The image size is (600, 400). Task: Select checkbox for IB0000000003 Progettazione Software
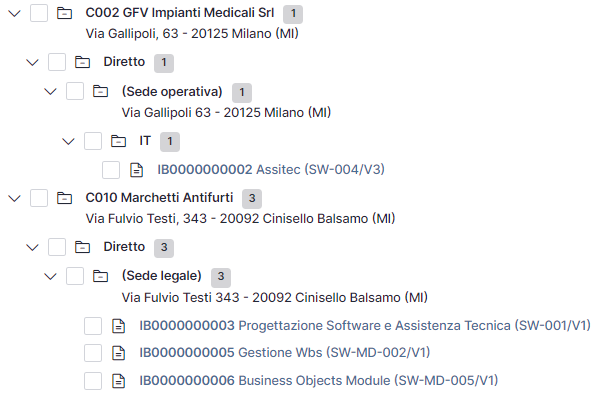[93, 326]
